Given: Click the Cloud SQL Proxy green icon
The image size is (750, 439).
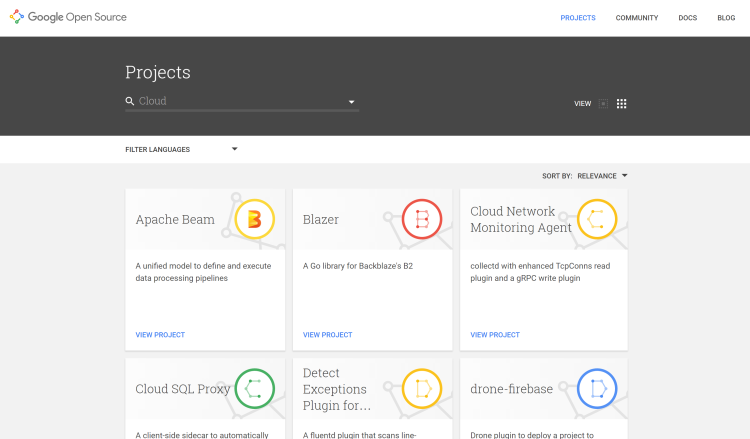Looking at the screenshot, I should tap(254, 388).
